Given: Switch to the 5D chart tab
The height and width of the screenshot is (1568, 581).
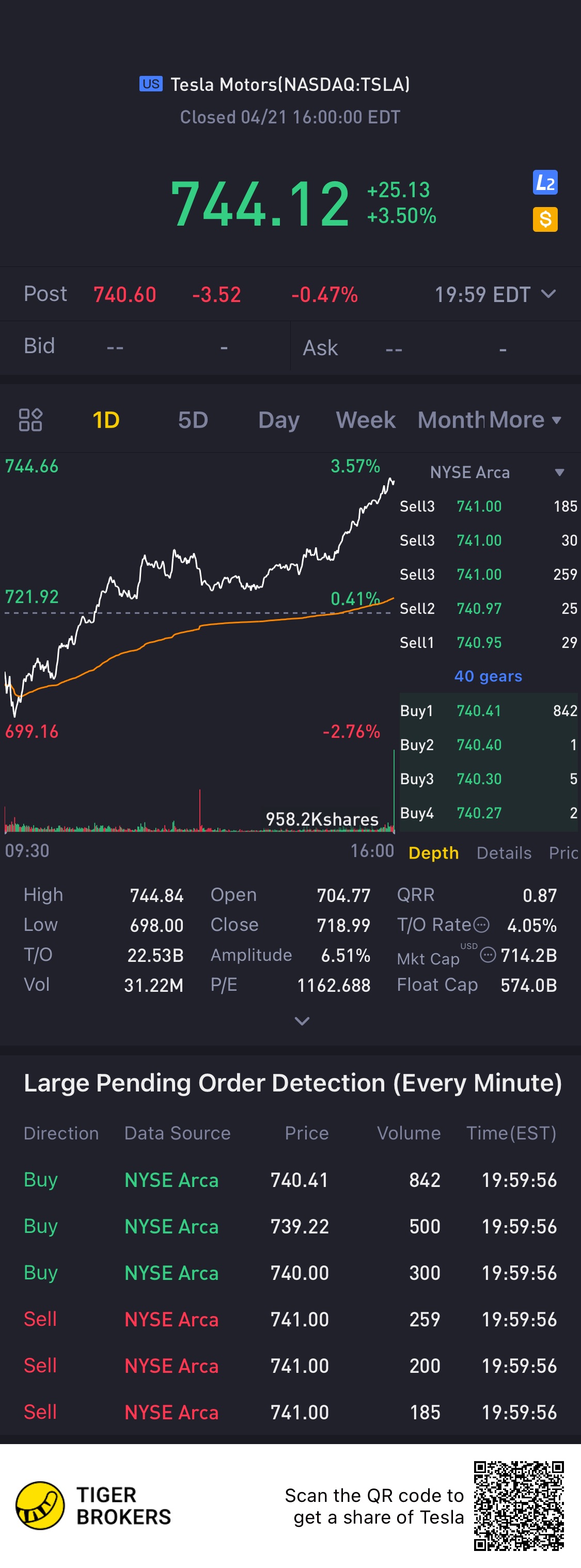Looking at the screenshot, I should tap(193, 420).
